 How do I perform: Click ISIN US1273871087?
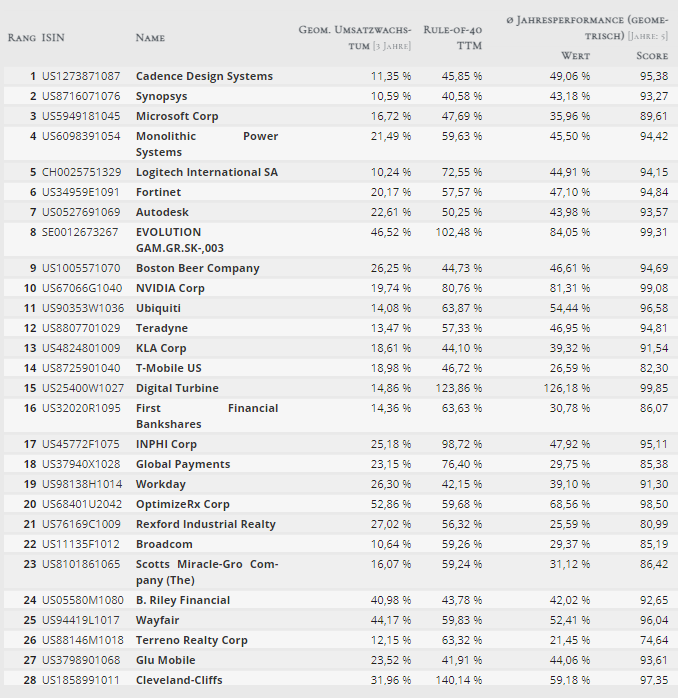click(81, 76)
